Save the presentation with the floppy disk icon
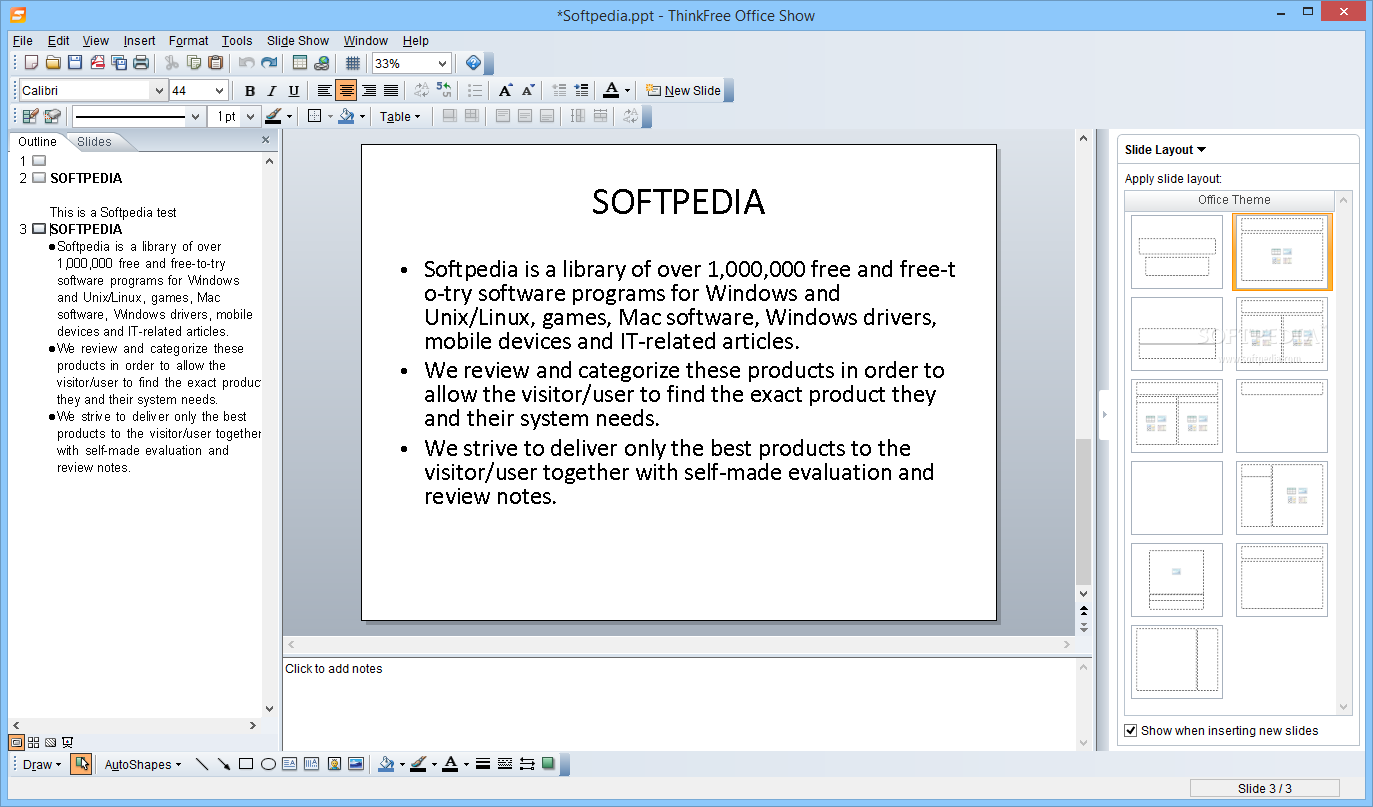This screenshot has width=1373, height=807. tap(75, 63)
